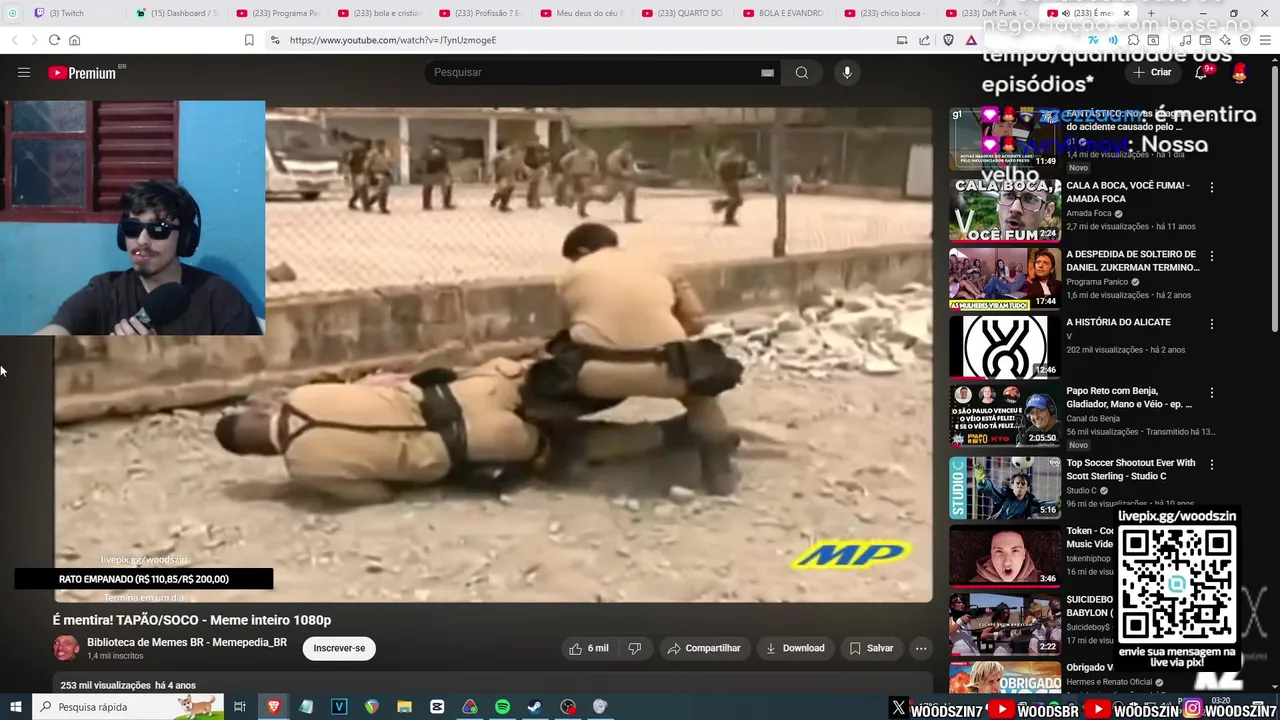Open File Explorer from the taskbar

pyautogui.click(x=404, y=707)
